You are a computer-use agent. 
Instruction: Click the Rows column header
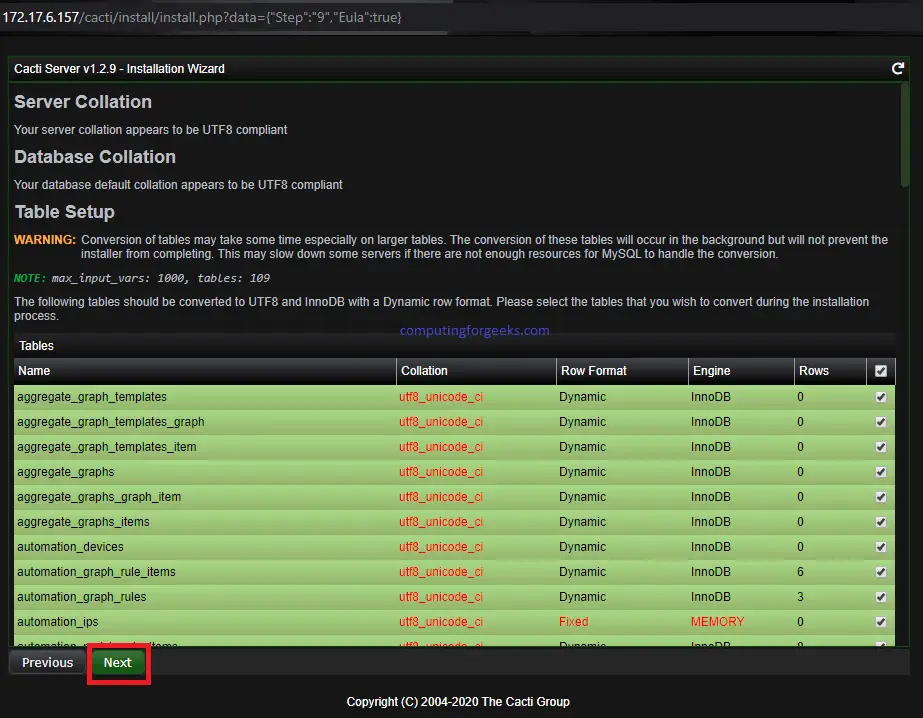pos(830,371)
